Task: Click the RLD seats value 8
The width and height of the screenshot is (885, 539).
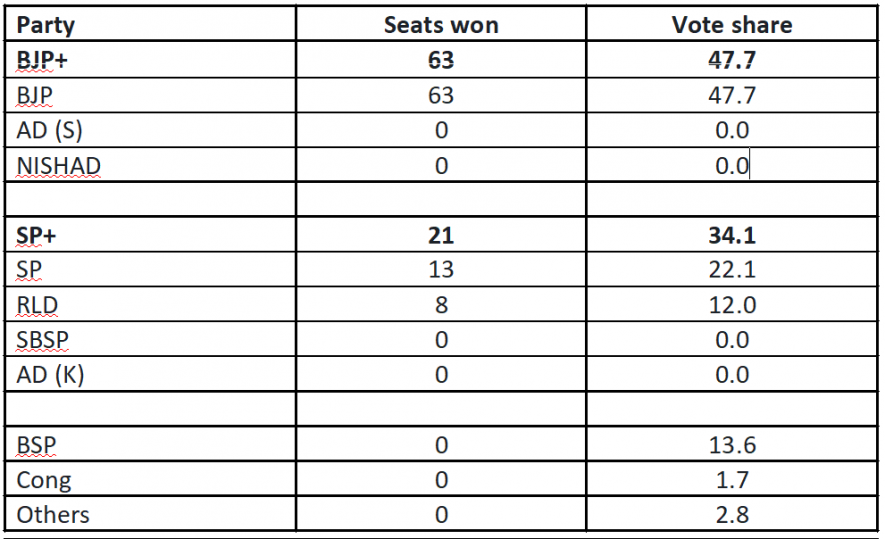Action: (441, 305)
